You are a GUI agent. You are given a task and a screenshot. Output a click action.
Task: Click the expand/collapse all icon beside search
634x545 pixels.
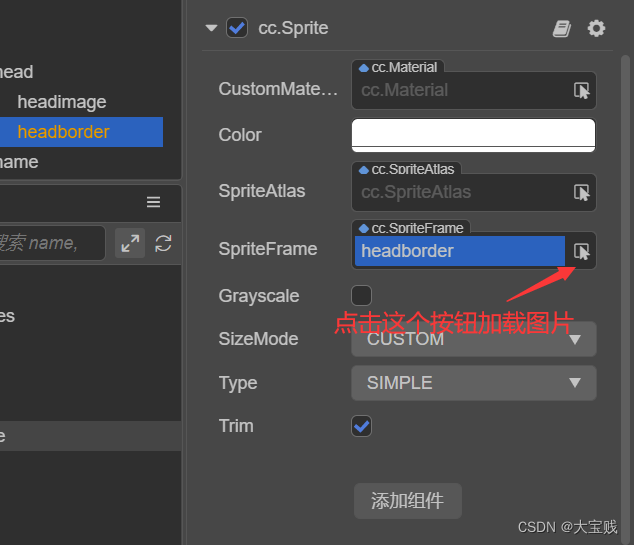point(130,243)
